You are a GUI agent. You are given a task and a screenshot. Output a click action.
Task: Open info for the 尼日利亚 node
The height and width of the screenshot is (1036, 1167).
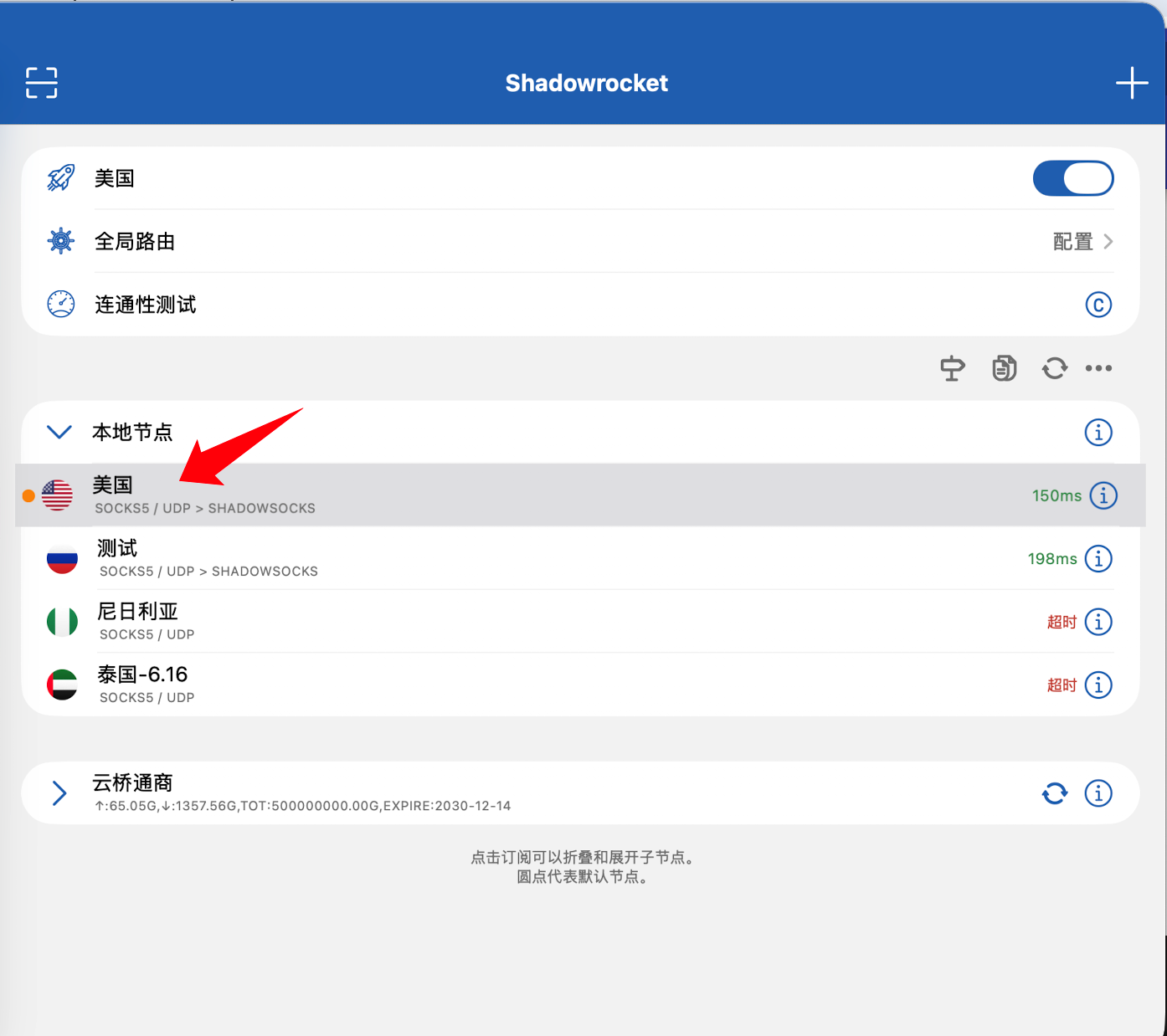pyautogui.click(x=1098, y=622)
